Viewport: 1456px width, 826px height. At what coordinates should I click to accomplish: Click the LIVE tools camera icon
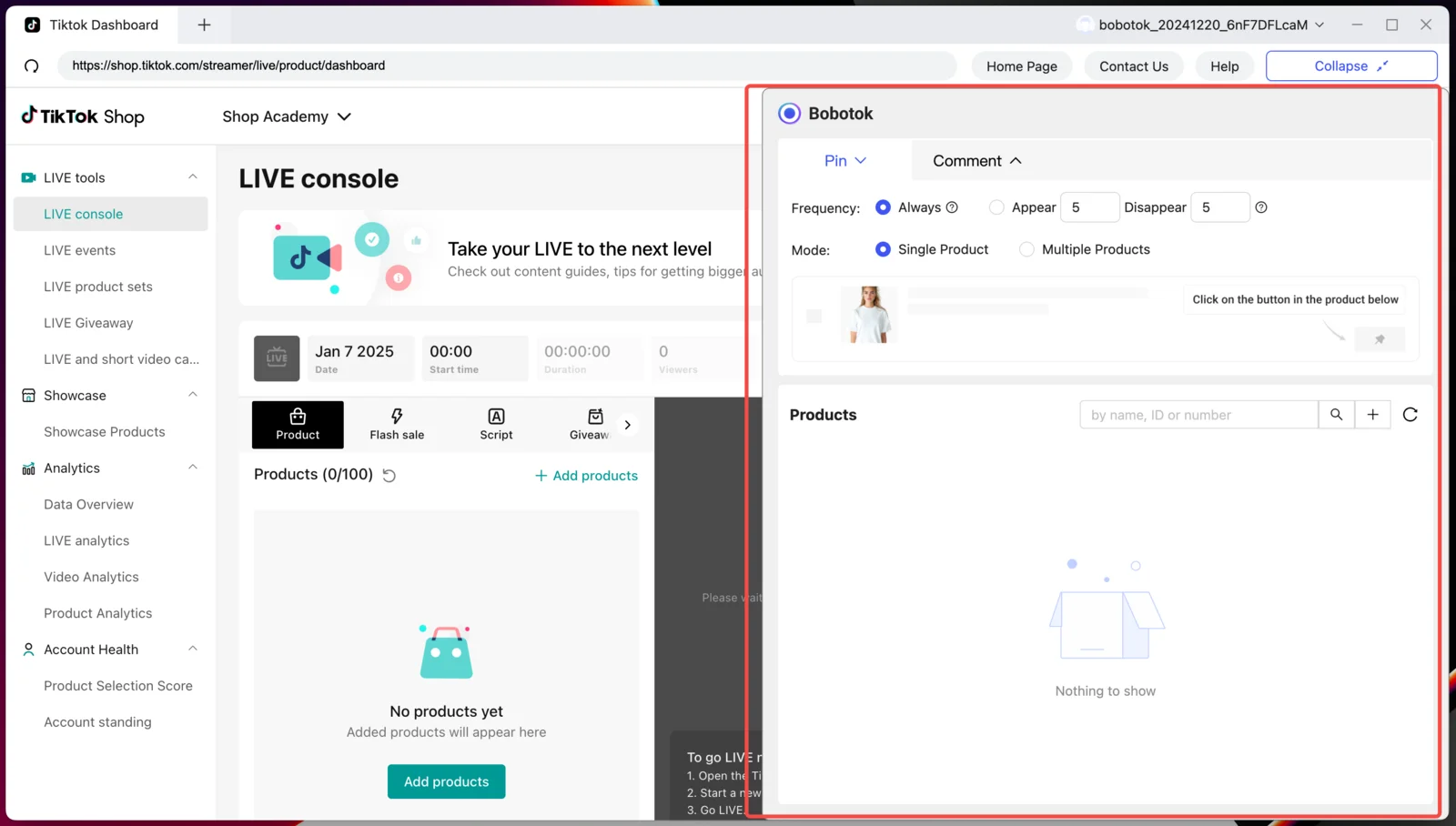tap(28, 177)
